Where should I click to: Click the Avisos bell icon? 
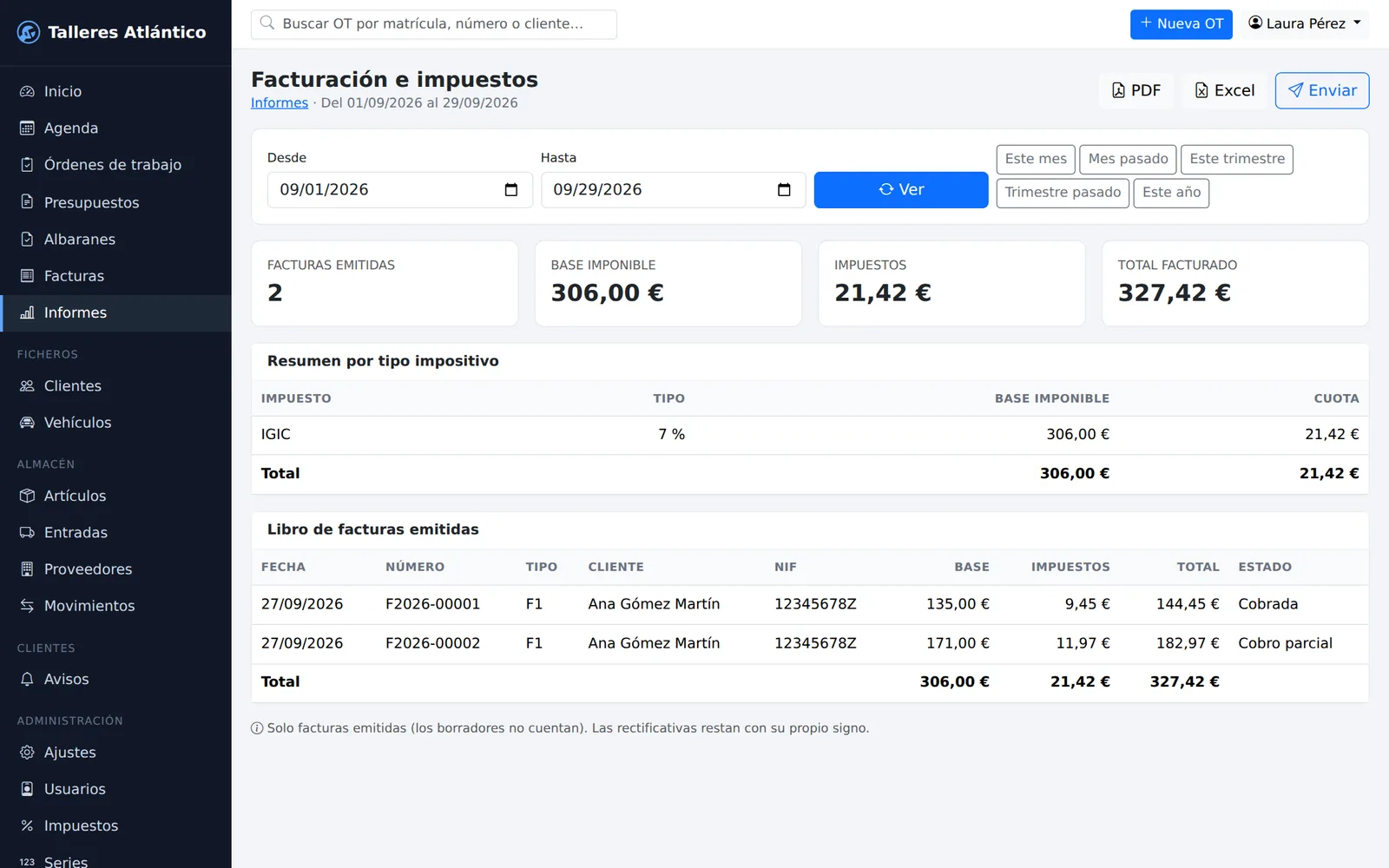(27, 680)
